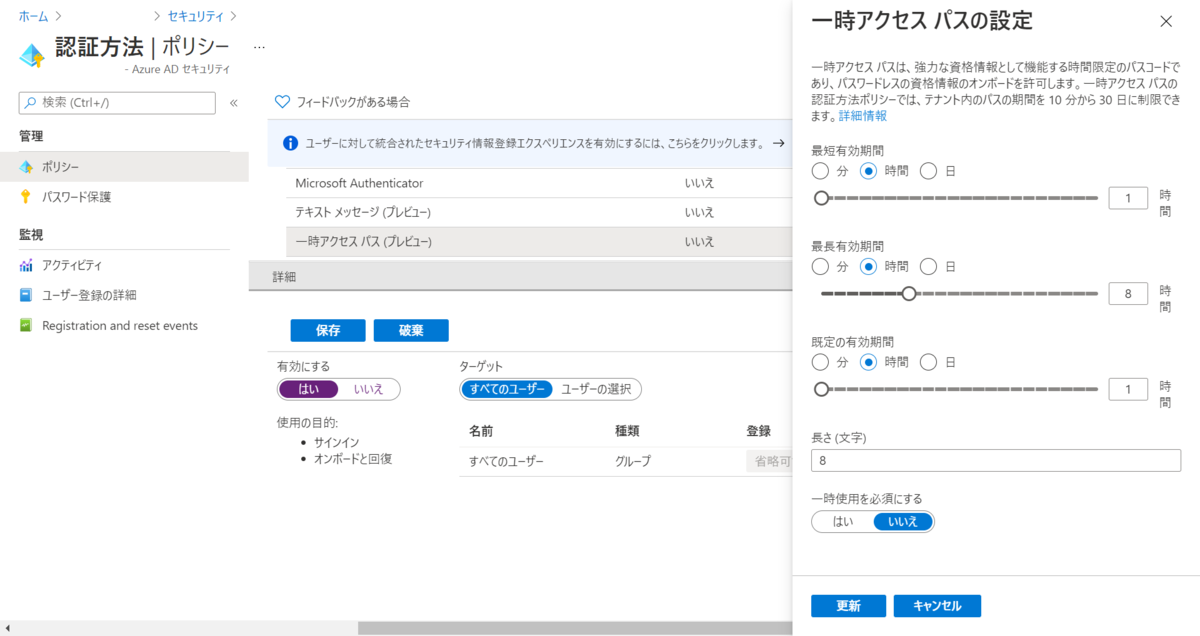Click the 省略可 registration dropdown
The width and height of the screenshot is (1200, 636).
(x=768, y=461)
